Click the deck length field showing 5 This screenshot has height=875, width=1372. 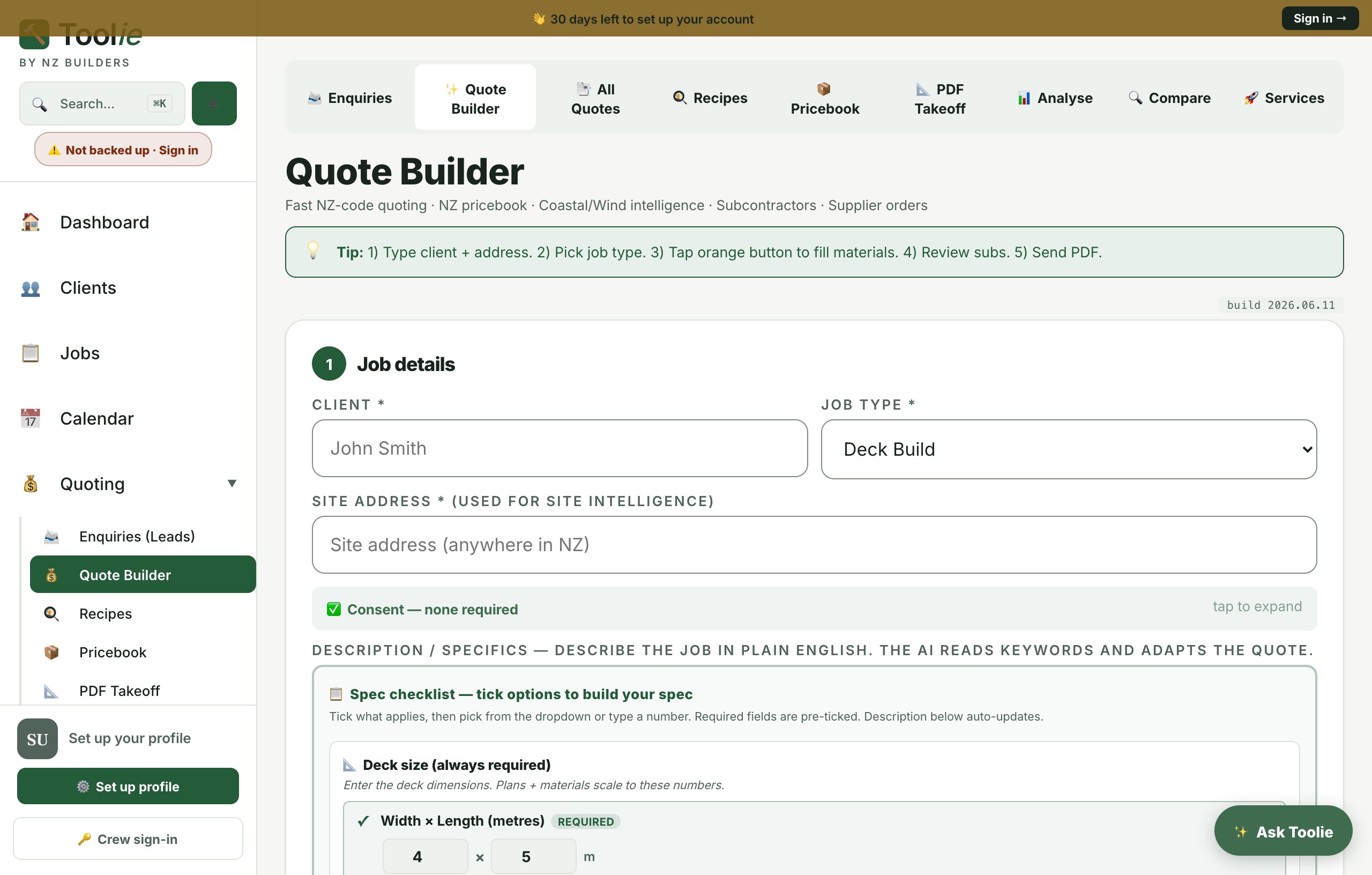pos(533,856)
